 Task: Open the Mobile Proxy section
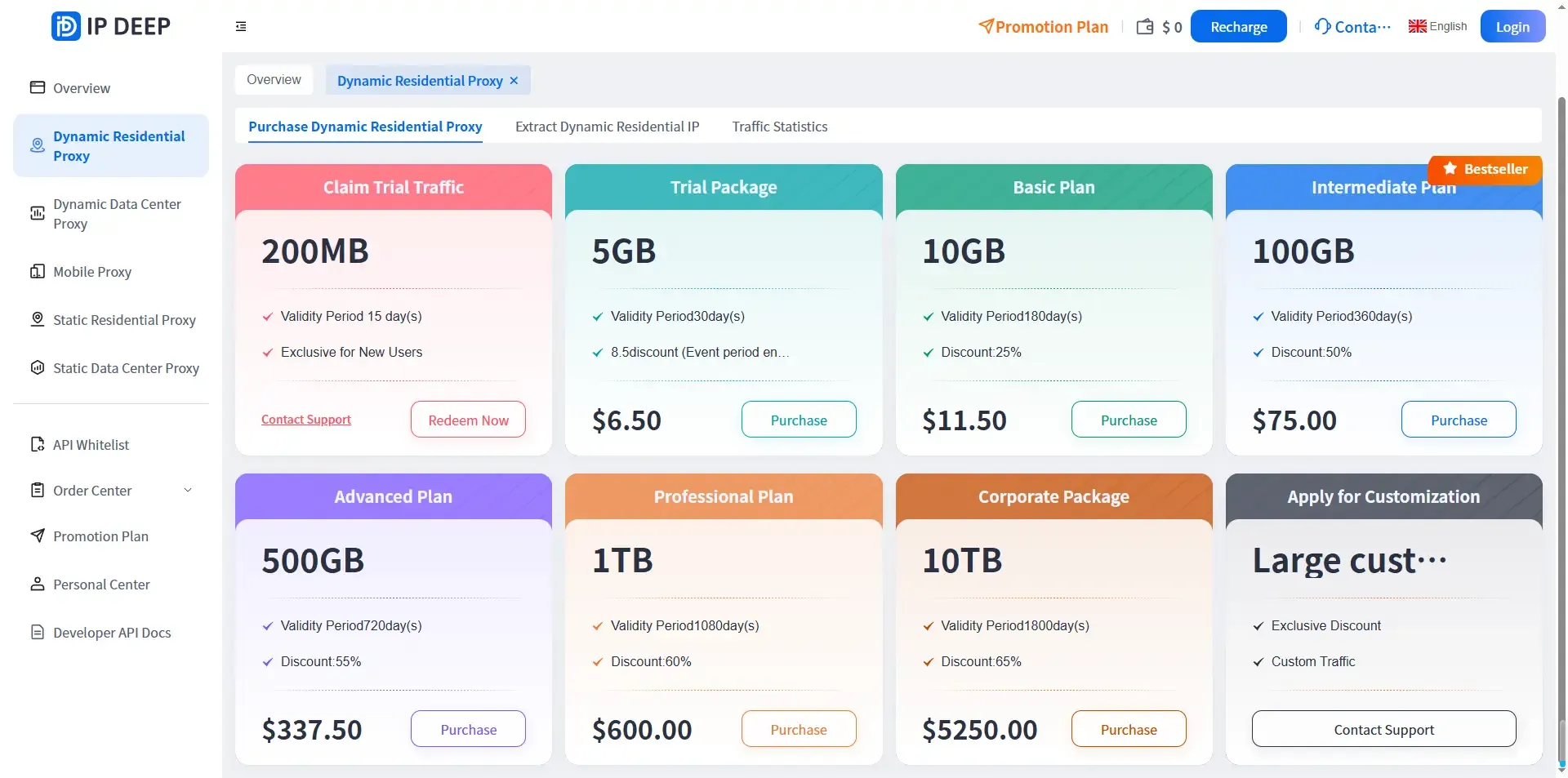91,272
